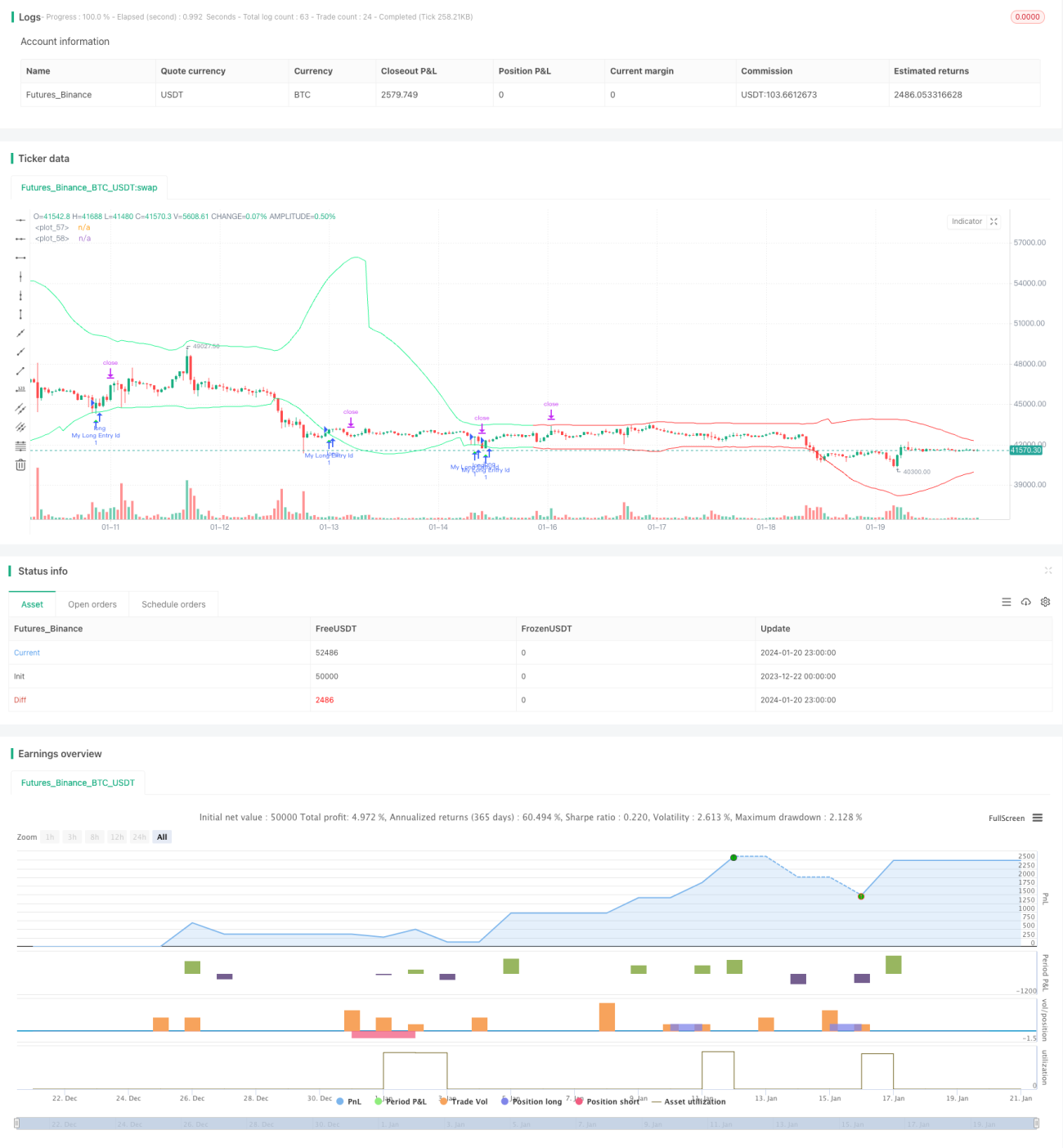The image size is (1063, 1148).
Task: Select the parallel straight lines tool
Action: (x=20, y=427)
